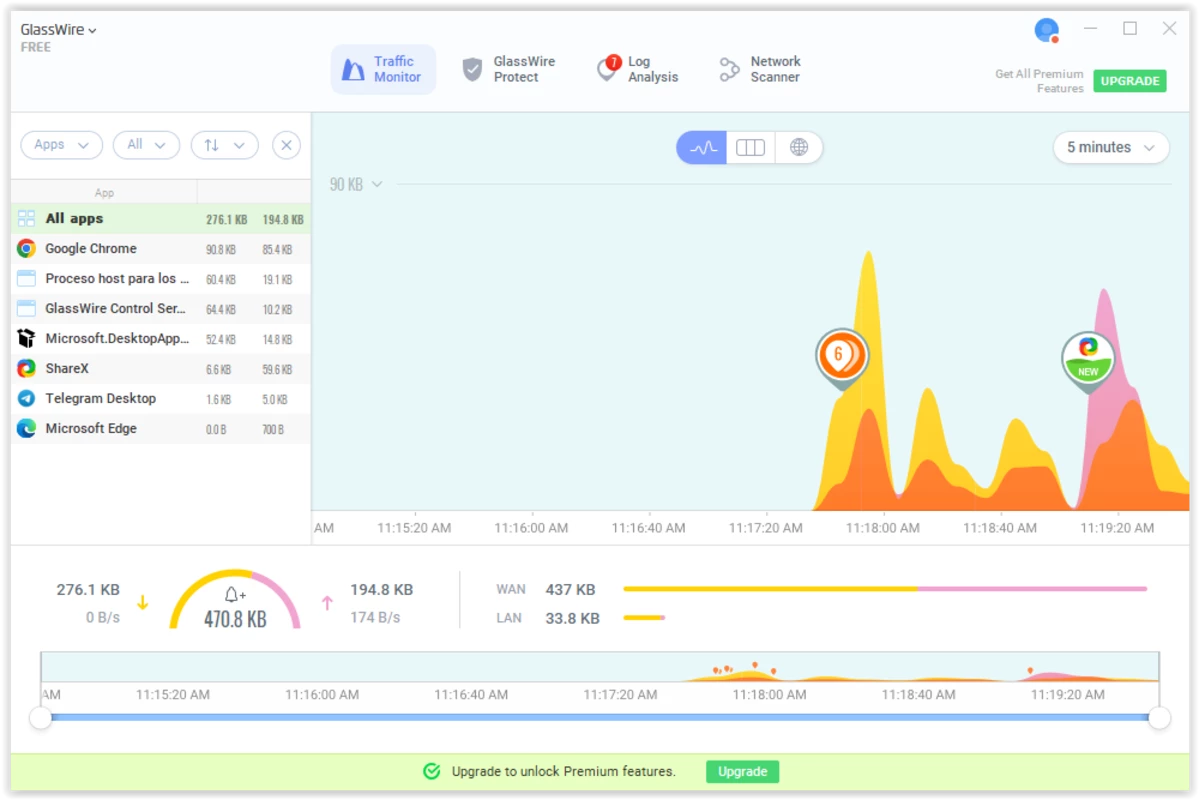Screen dimensions: 1199x800
Task: Click the alert bell icon in gauge
Action: (x=235, y=595)
